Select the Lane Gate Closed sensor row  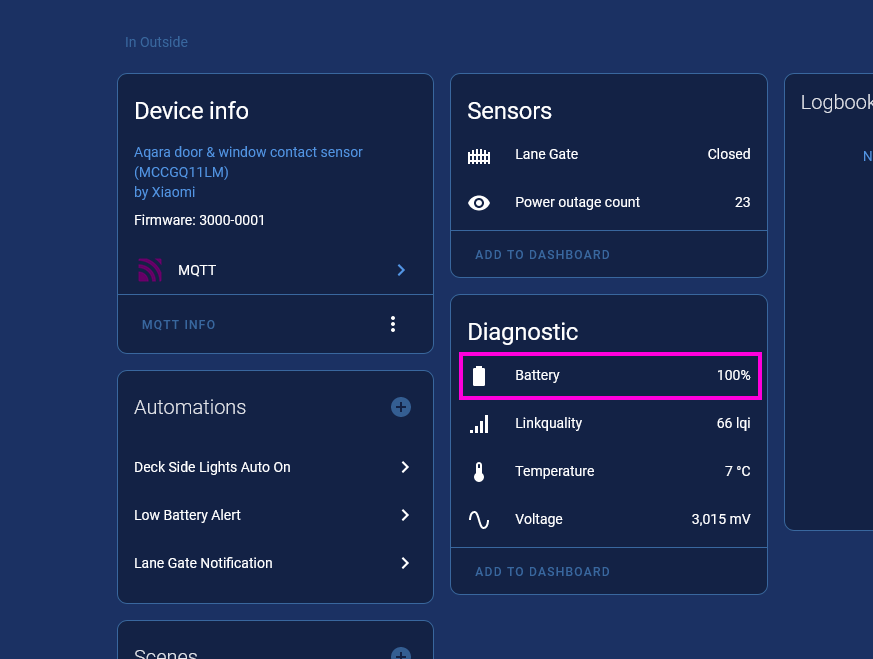(x=608, y=155)
